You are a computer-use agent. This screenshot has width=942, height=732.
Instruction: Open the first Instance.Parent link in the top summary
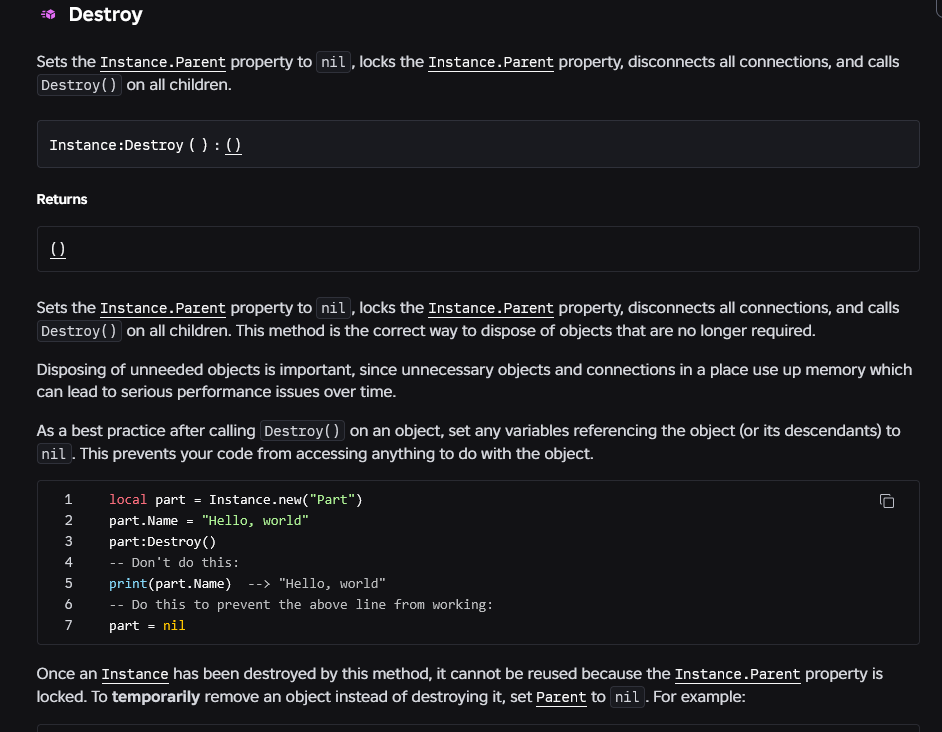click(x=163, y=62)
